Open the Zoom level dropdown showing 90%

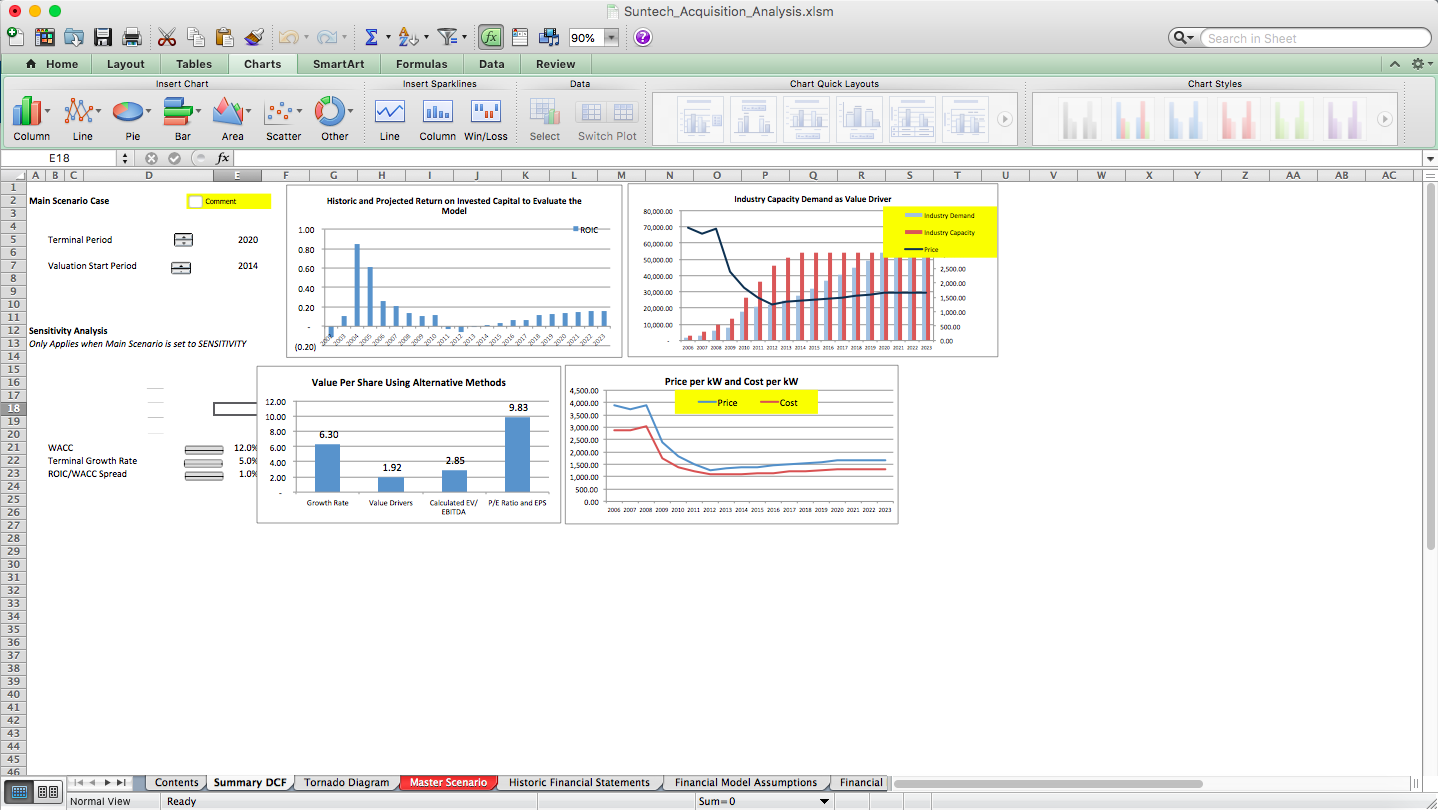610,36
